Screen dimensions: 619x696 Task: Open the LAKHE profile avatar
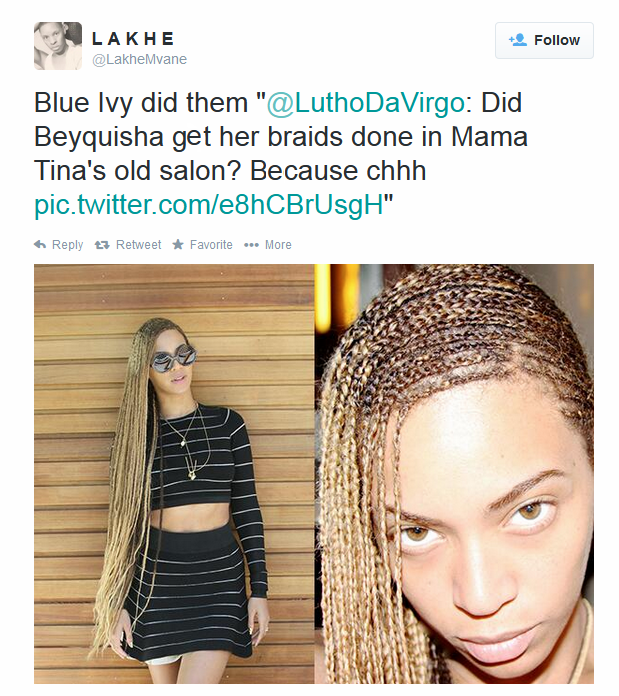(x=58, y=46)
